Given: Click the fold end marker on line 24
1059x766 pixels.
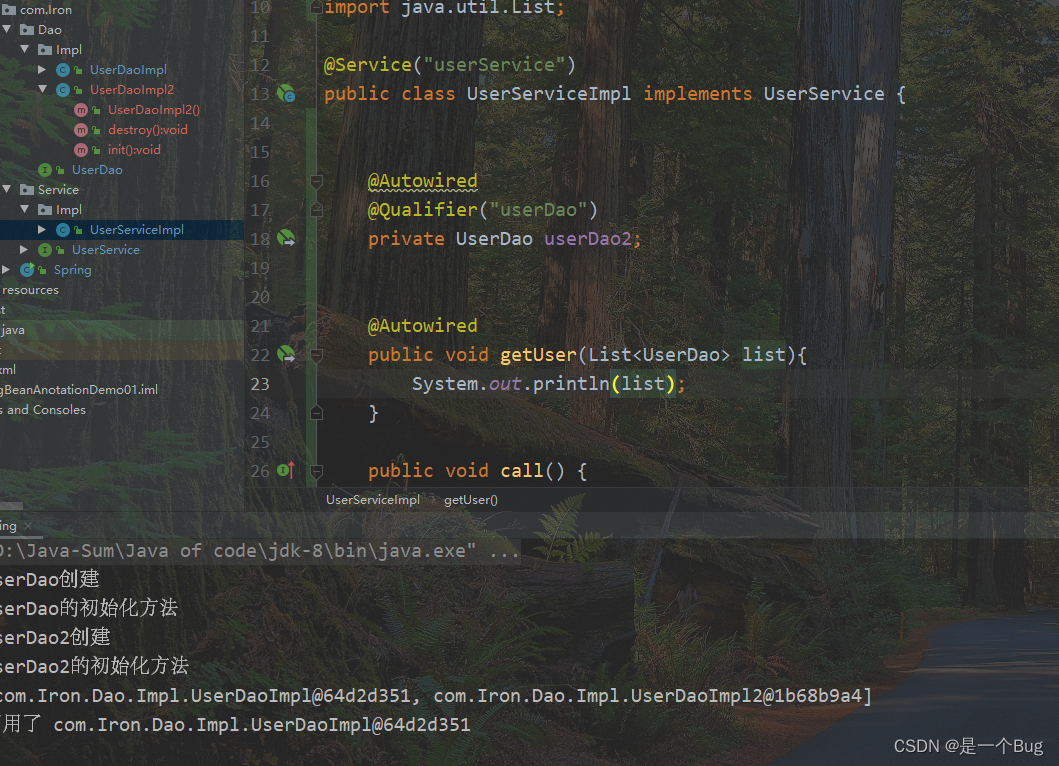Looking at the screenshot, I should point(316,412).
